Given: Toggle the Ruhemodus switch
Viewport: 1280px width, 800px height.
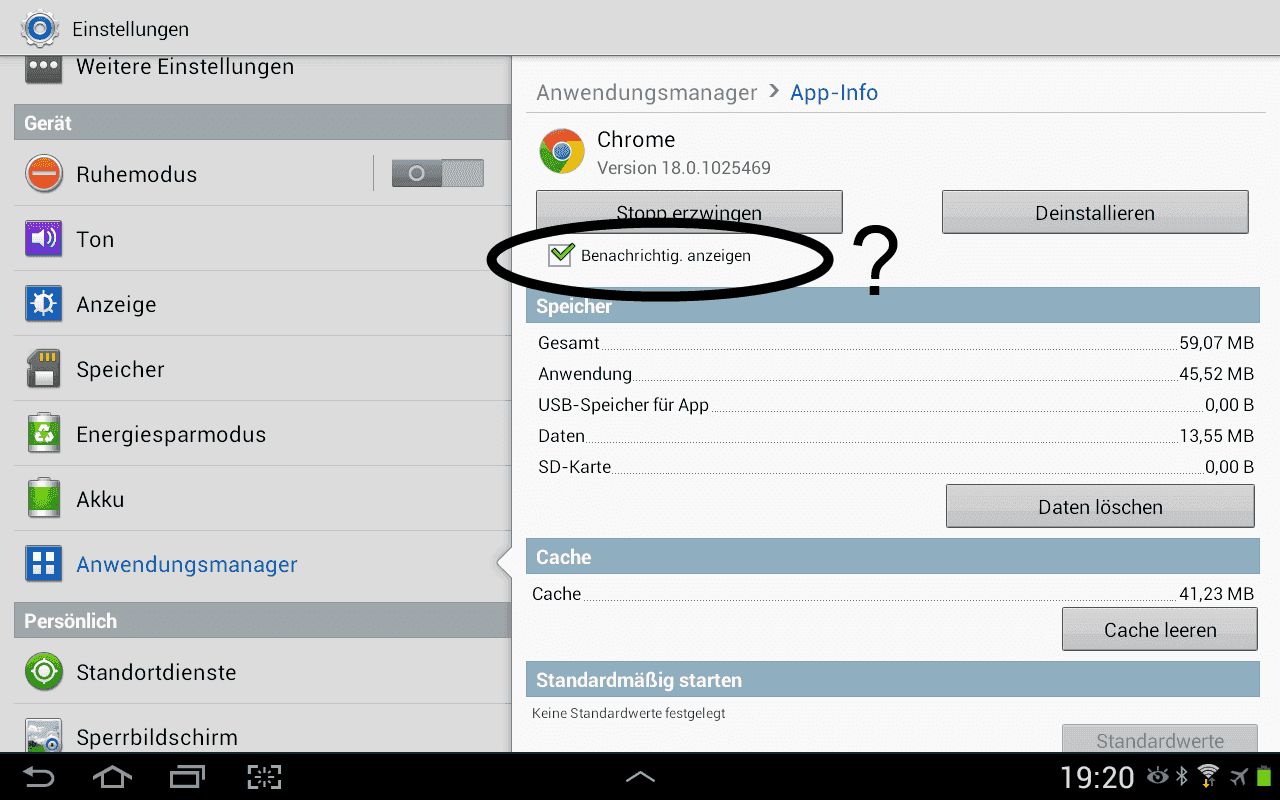Looking at the screenshot, I should pyautogui.click(x=438, y=174).
